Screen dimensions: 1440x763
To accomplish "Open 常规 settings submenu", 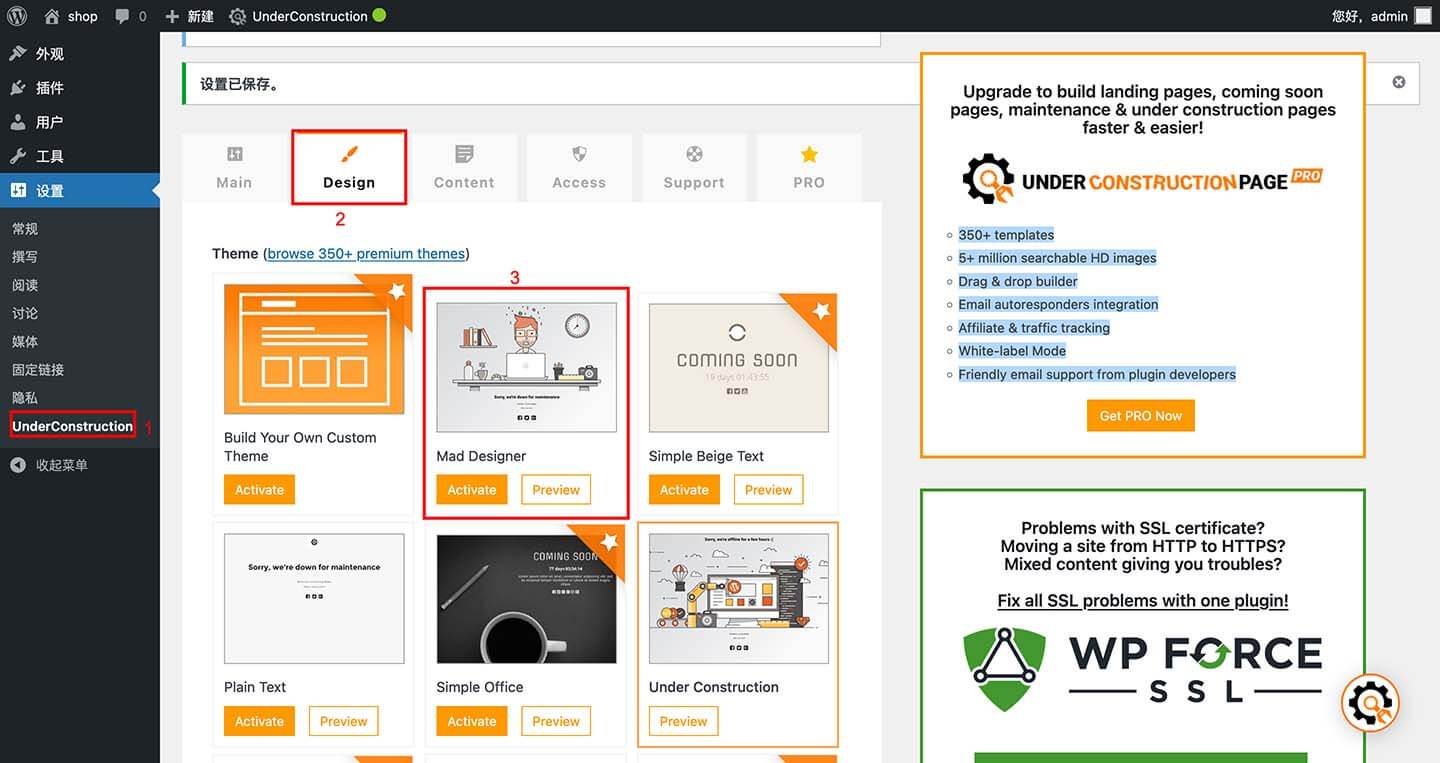I will pyautogui.click(x=25, y=229).
